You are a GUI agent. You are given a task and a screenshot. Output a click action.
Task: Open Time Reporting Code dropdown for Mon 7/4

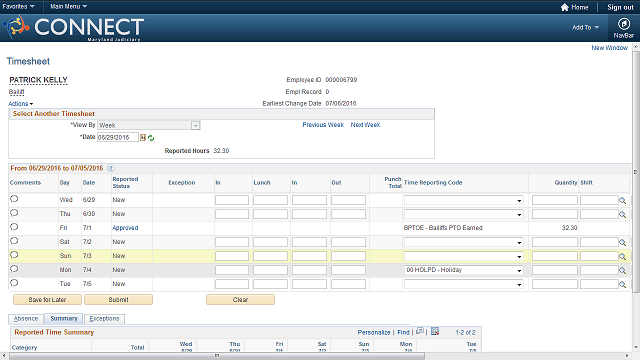[464, 270]
